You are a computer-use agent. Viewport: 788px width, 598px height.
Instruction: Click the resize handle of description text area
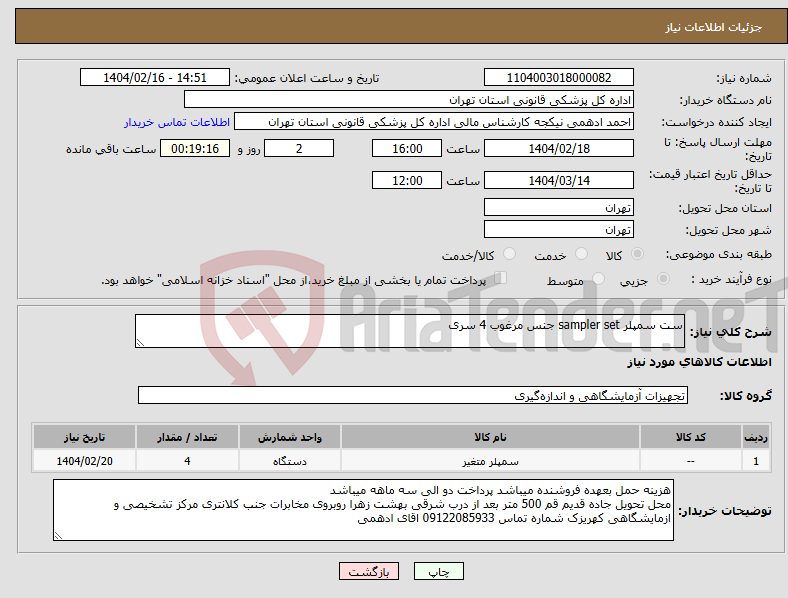[x=140, y=343]
